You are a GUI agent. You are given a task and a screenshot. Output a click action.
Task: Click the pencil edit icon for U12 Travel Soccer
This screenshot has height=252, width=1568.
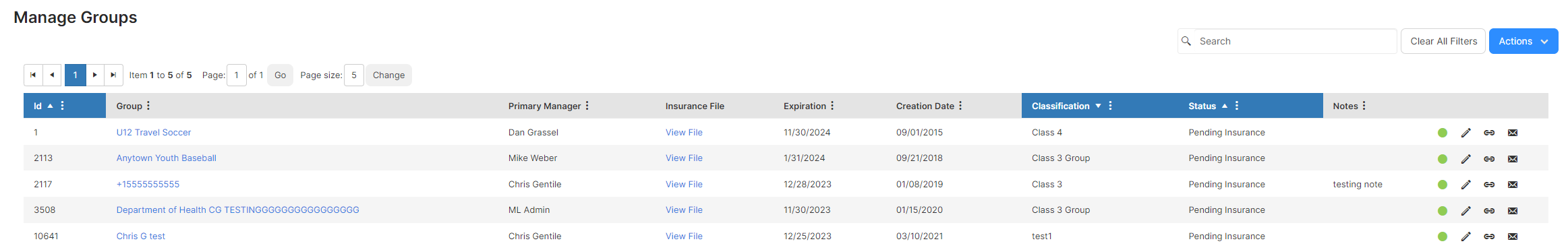click(1465, 133)
